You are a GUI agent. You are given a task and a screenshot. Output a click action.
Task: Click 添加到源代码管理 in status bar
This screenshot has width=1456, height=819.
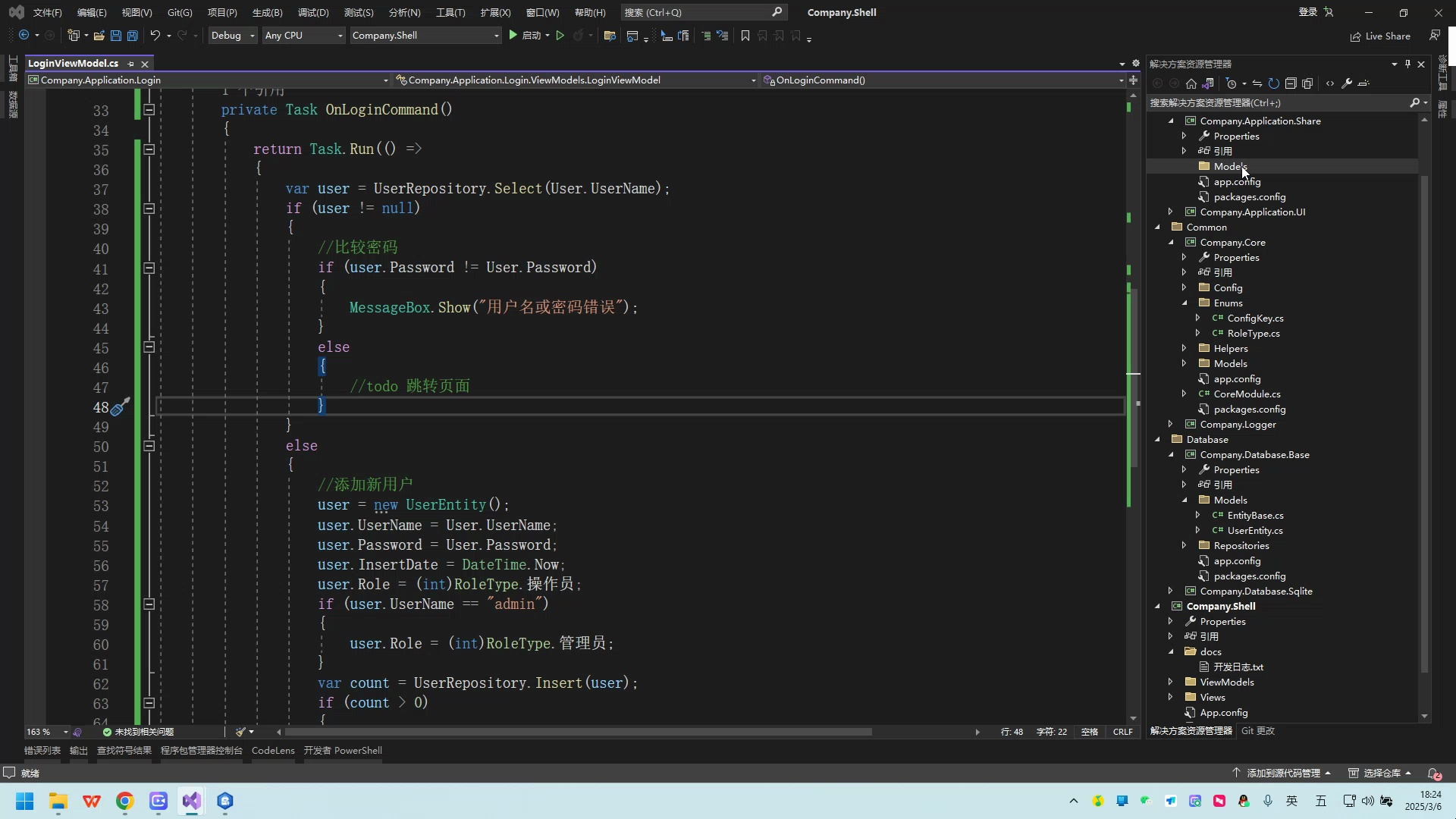click(1285, 773)
